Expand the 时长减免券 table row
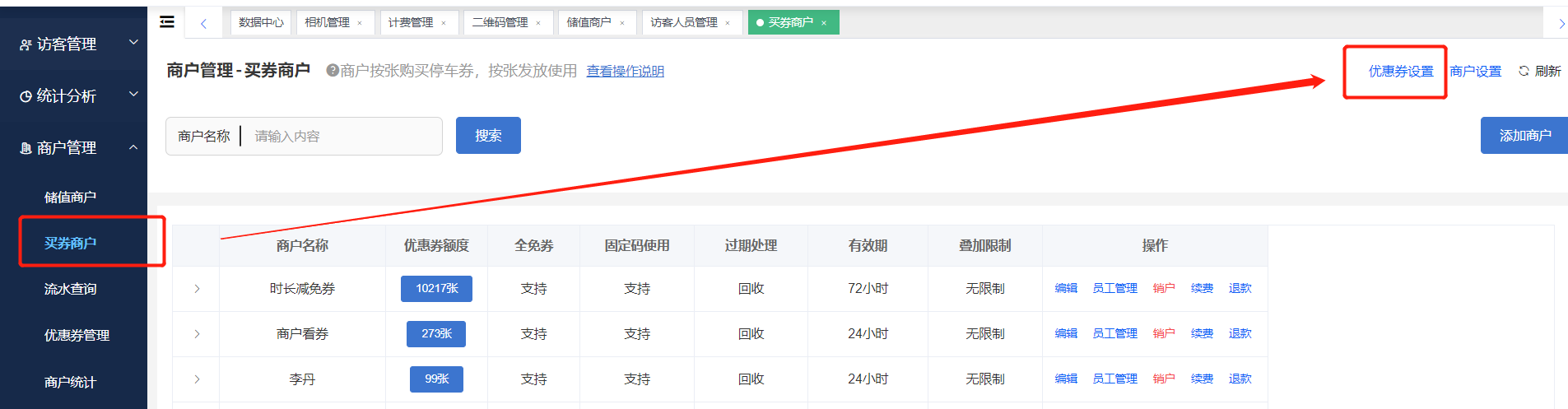The height and width of the screenshot is (409, 1568). click(197, 289)
